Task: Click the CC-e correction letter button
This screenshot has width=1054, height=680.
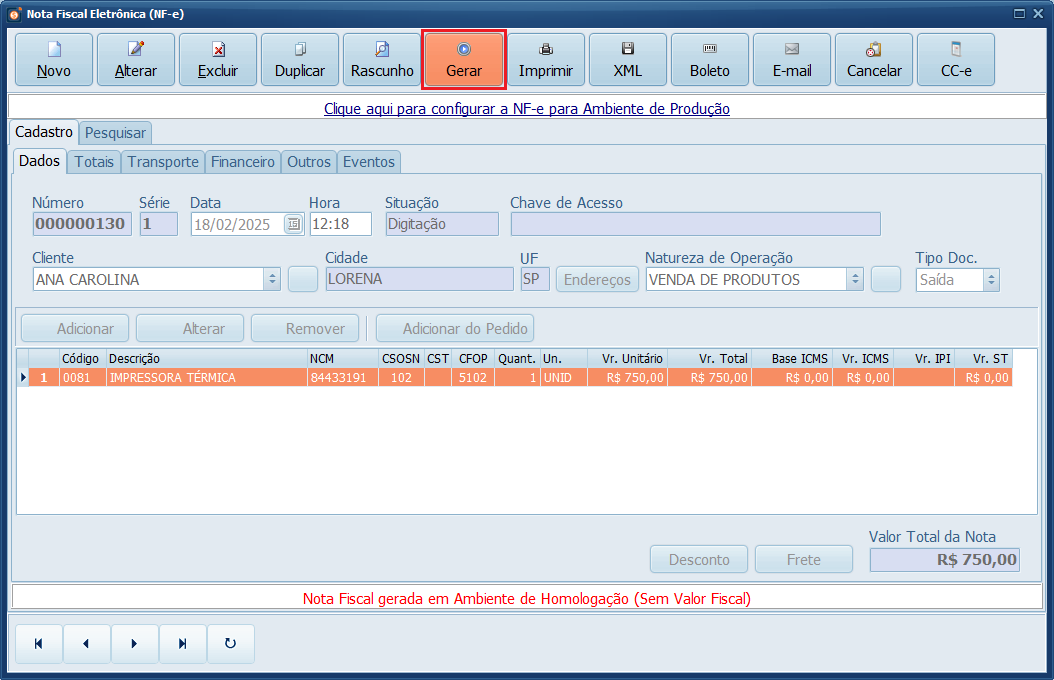Action: coord(956,59)
